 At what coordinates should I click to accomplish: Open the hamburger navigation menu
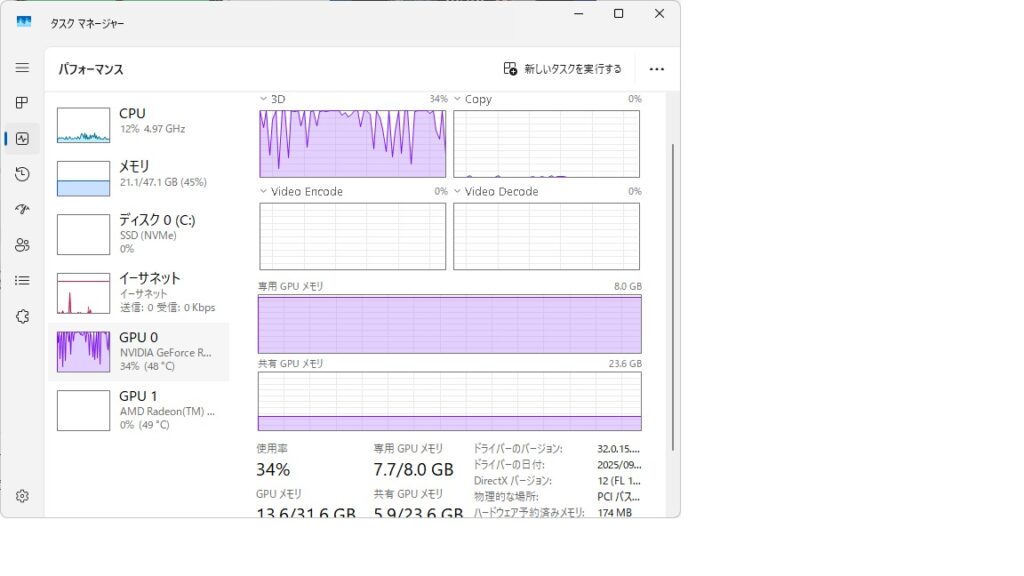point(22,67)
